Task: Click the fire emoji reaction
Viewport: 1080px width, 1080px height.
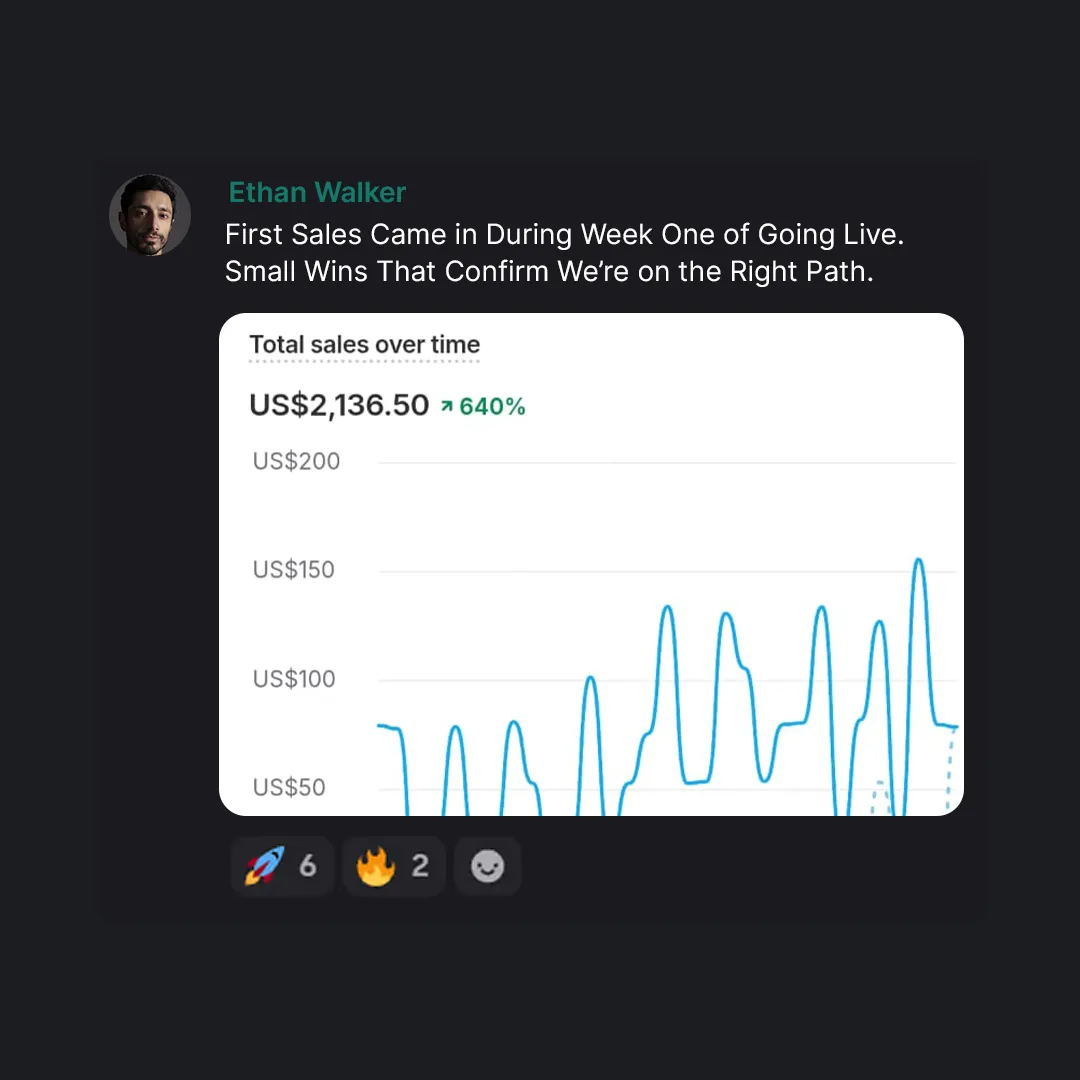Action: click(x=393, y=866)
